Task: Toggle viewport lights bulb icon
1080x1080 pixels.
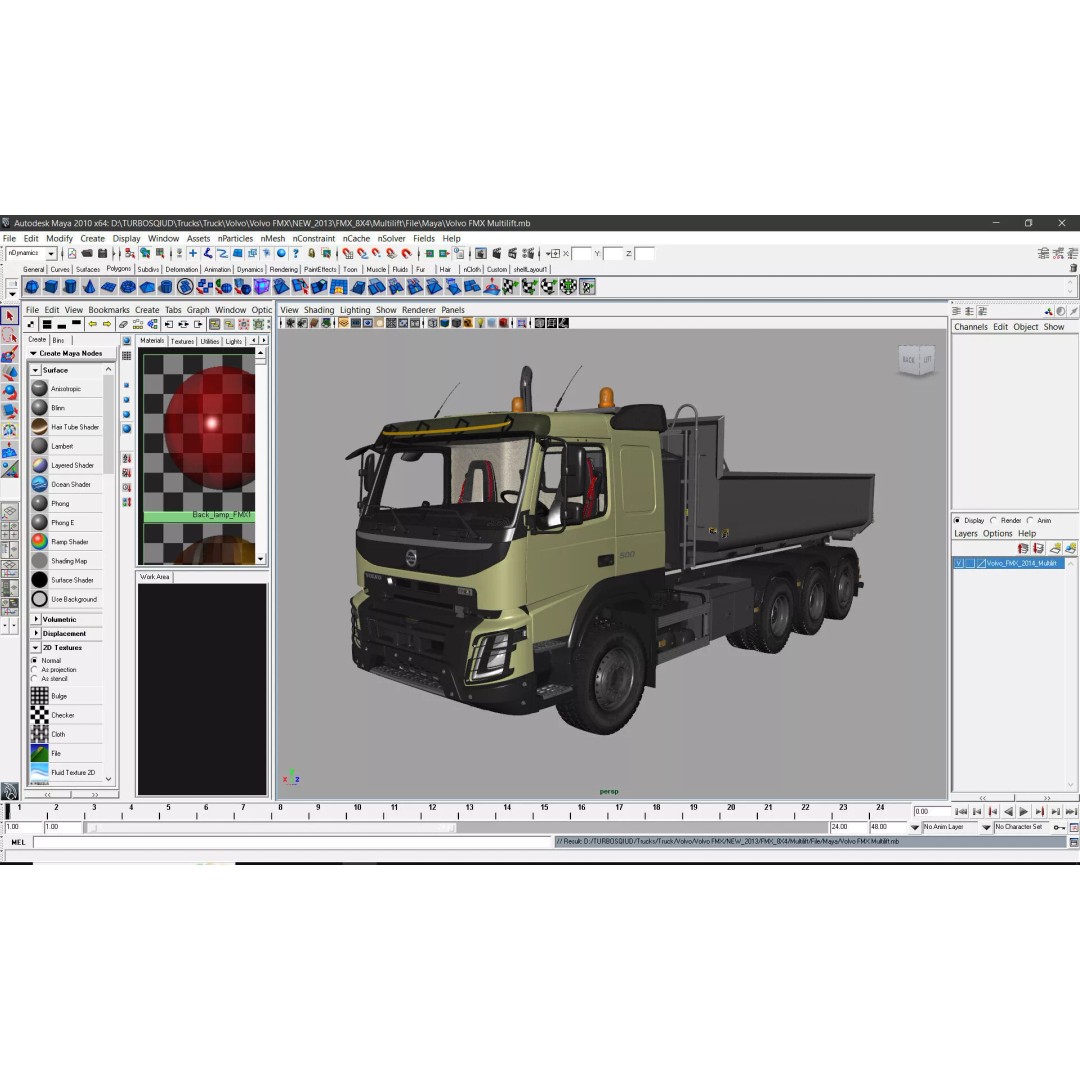Action: [480, 323]
